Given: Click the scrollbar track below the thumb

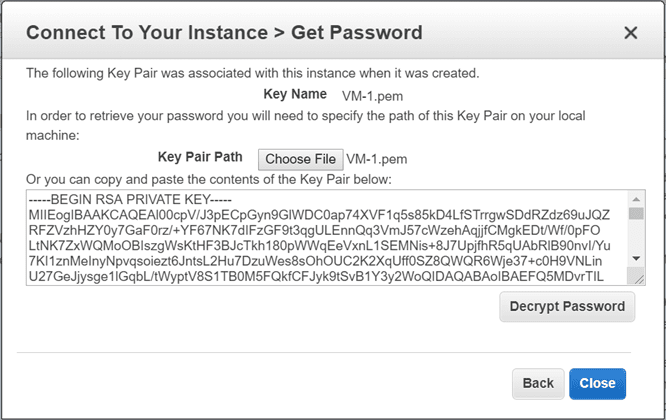Looking at the screenshot, I should tap(637, 238).
